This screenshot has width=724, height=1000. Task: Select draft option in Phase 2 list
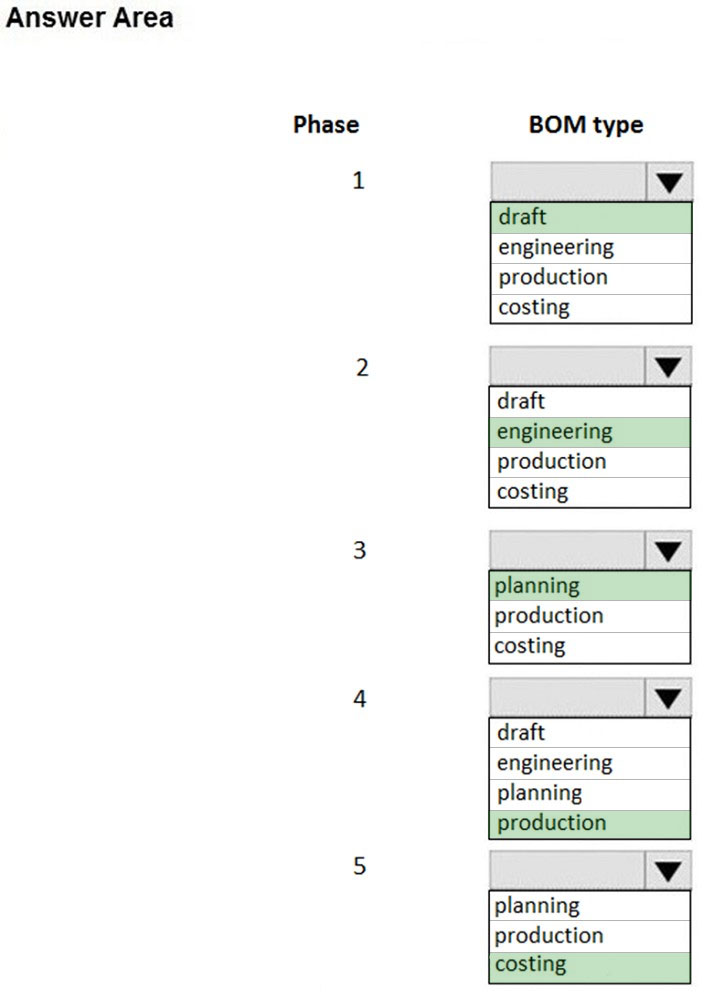tap(589, 402)
